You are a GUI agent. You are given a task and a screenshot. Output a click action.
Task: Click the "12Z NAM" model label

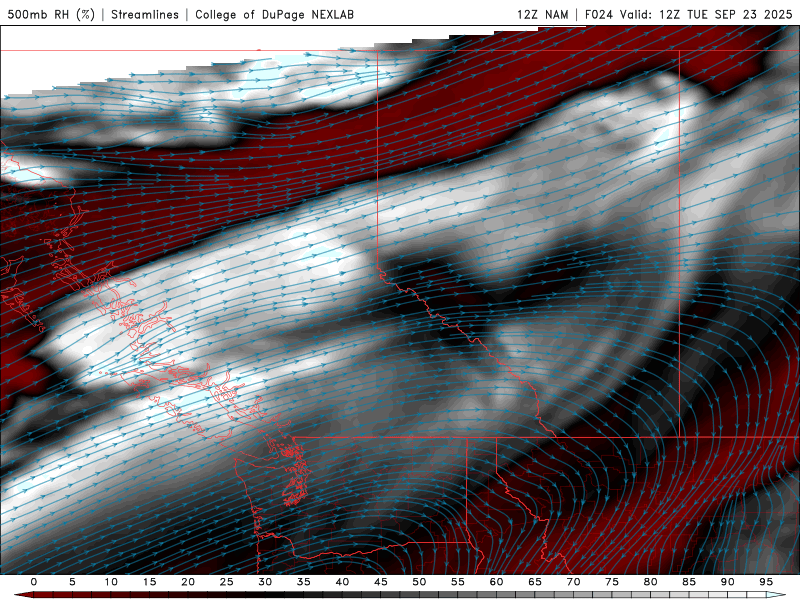click(543, 15)
